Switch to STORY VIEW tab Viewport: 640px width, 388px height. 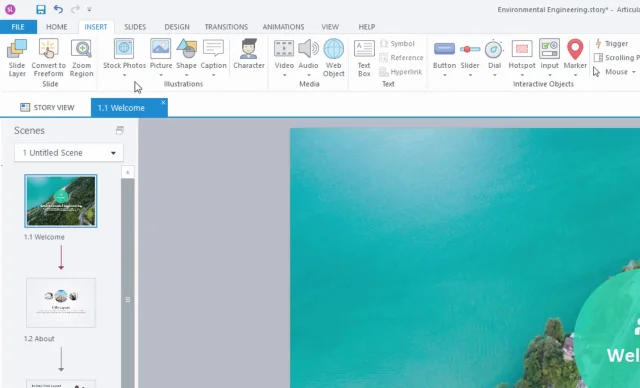point(47,107)
